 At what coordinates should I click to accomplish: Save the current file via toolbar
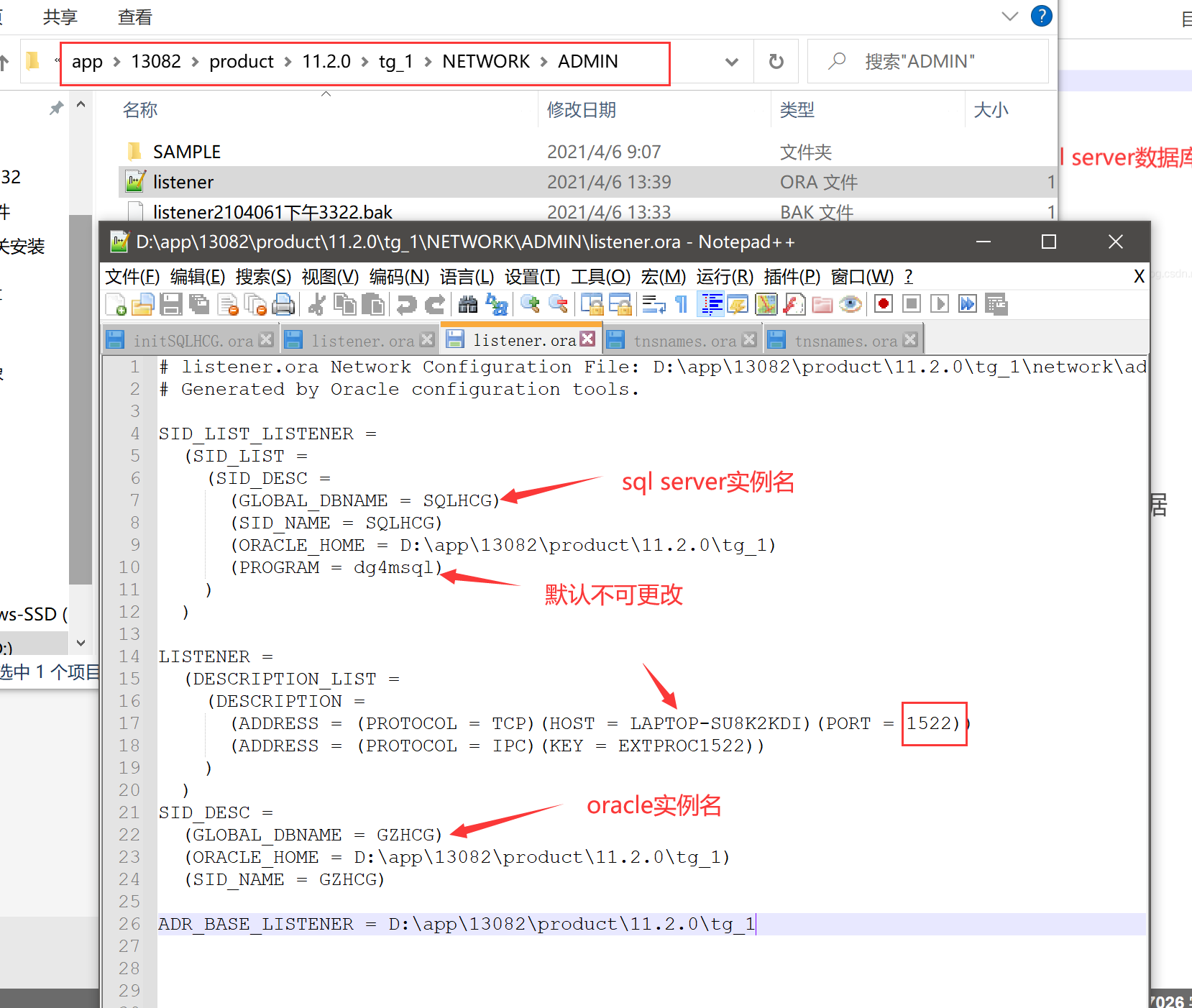171,305
